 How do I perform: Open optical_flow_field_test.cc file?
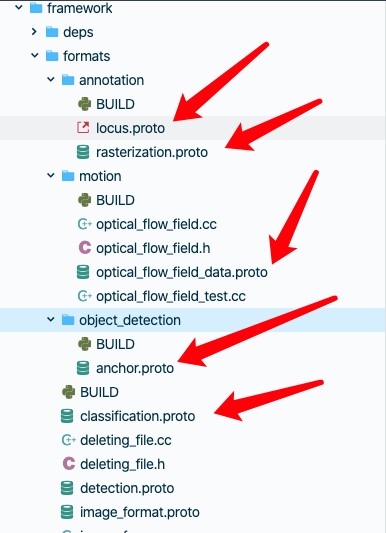tap(171, 296)
